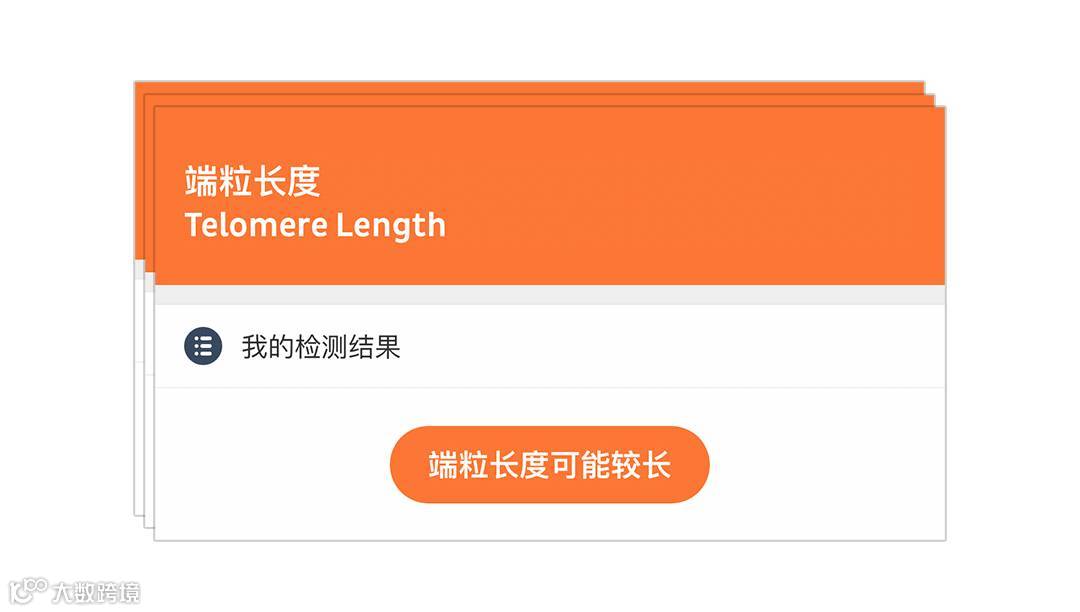Click the round list icon beside 我的检测结果
The image size is (1080, 612).
[x=203, y=346]
